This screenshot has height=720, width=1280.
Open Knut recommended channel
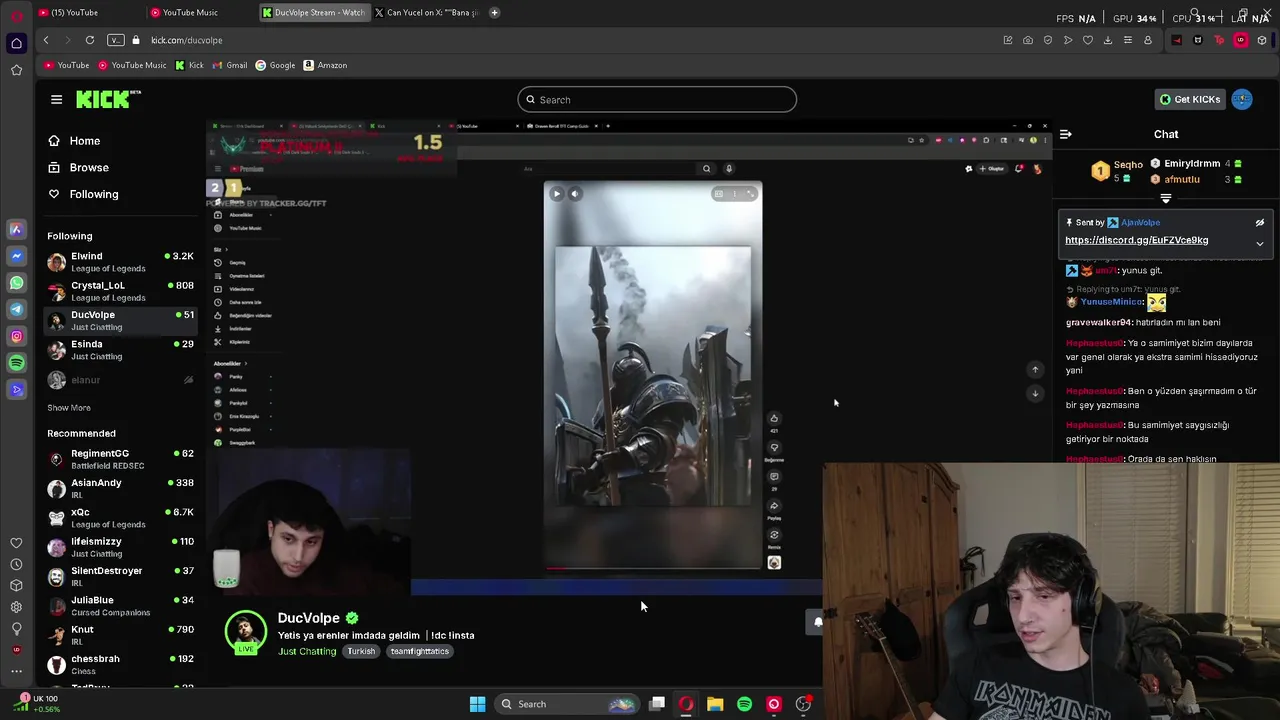pyautogui.click(x=120, y=635)
